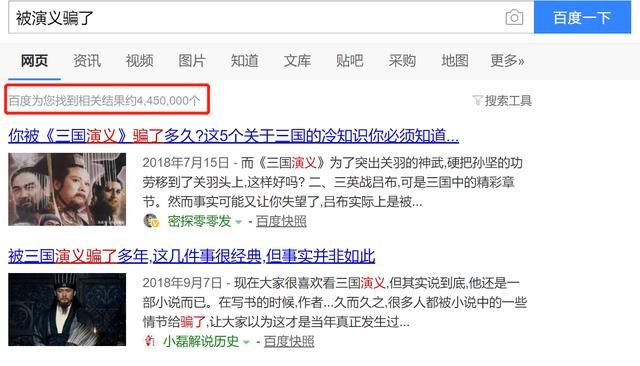640x366 pixels.
Task: Select the 采购 tab
Action: [x=402, y=61]
